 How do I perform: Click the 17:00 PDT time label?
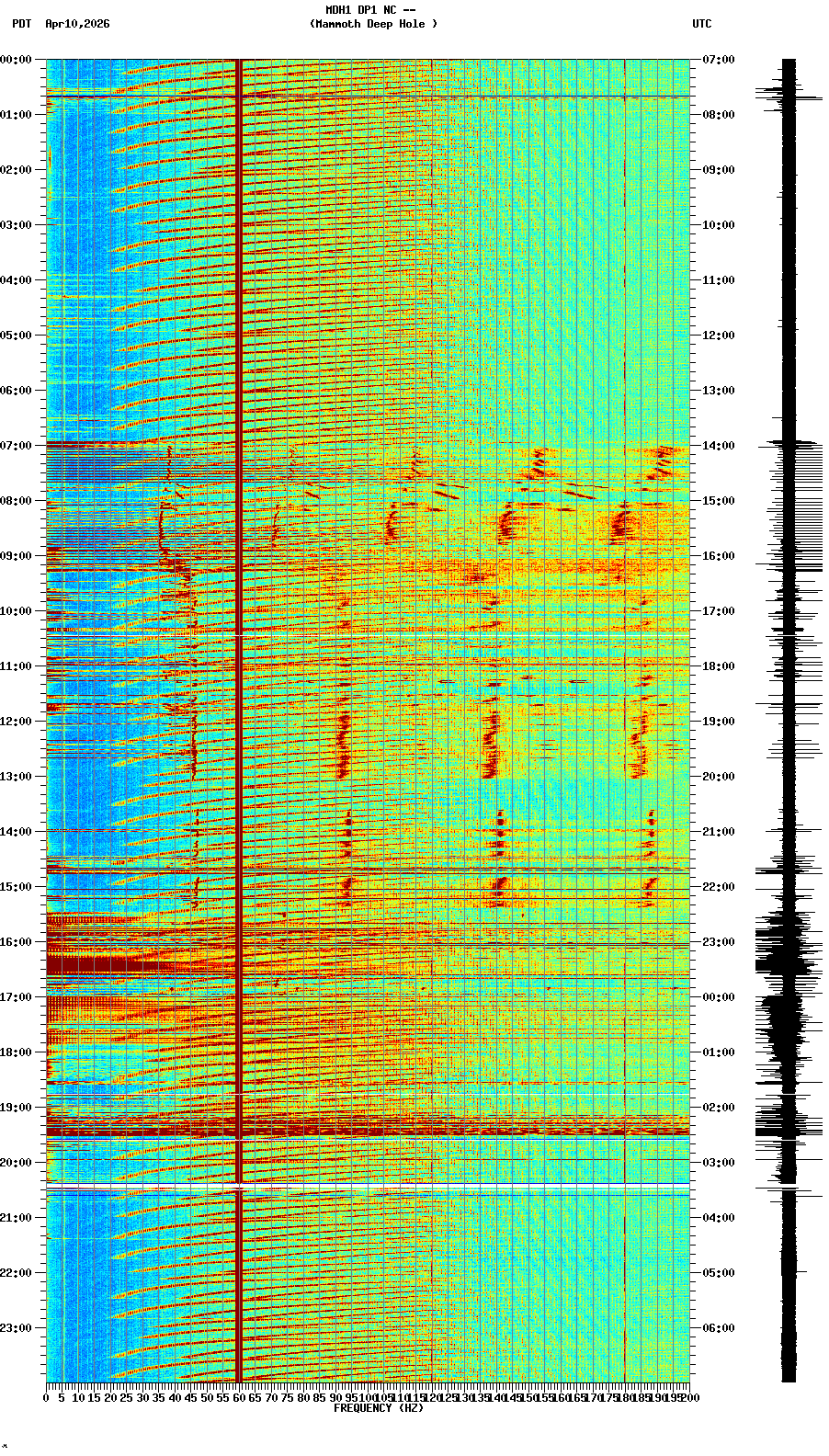click(x=17, y=997)
